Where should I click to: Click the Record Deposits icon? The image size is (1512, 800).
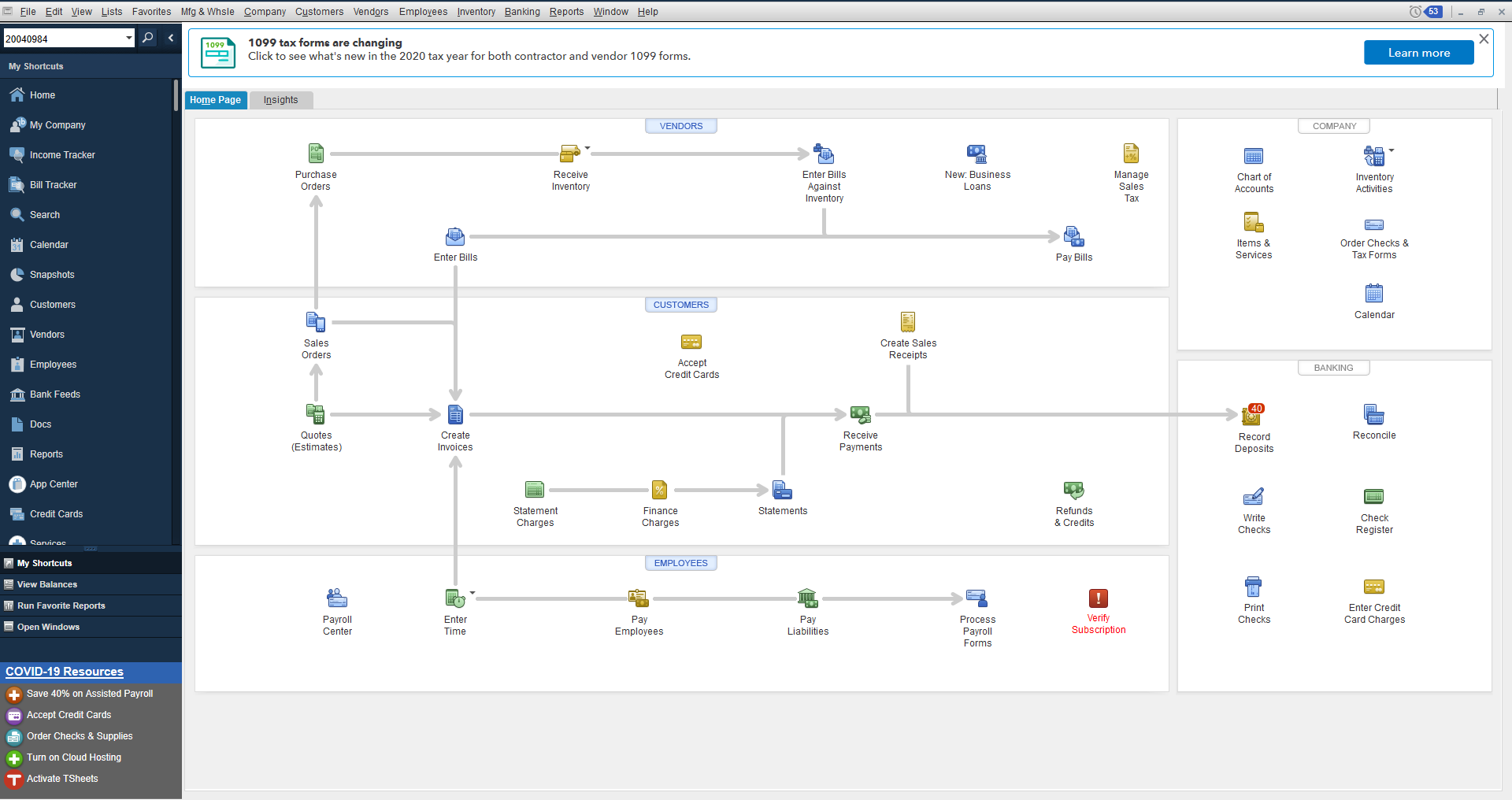tap(1253, 416)
